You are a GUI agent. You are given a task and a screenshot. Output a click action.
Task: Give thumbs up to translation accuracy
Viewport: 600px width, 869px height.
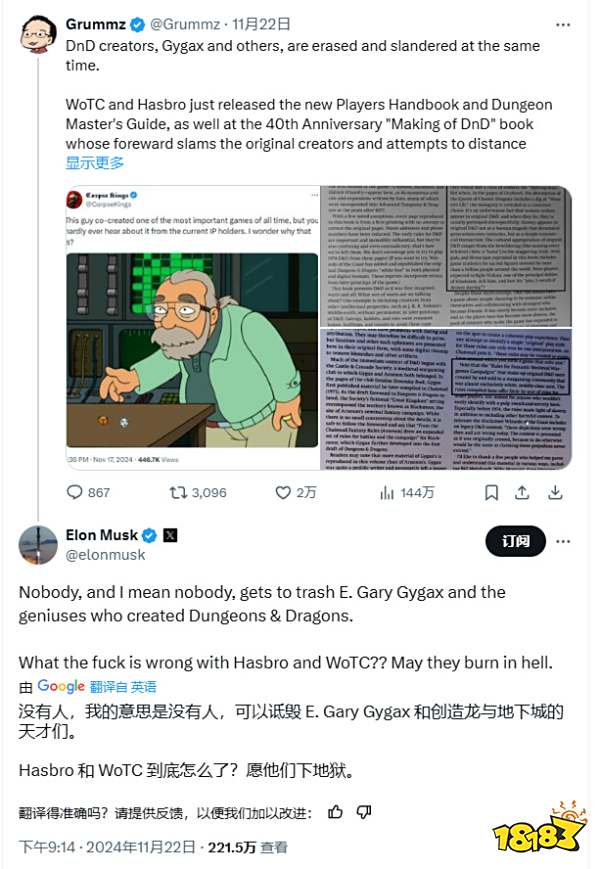click(335, 812)
